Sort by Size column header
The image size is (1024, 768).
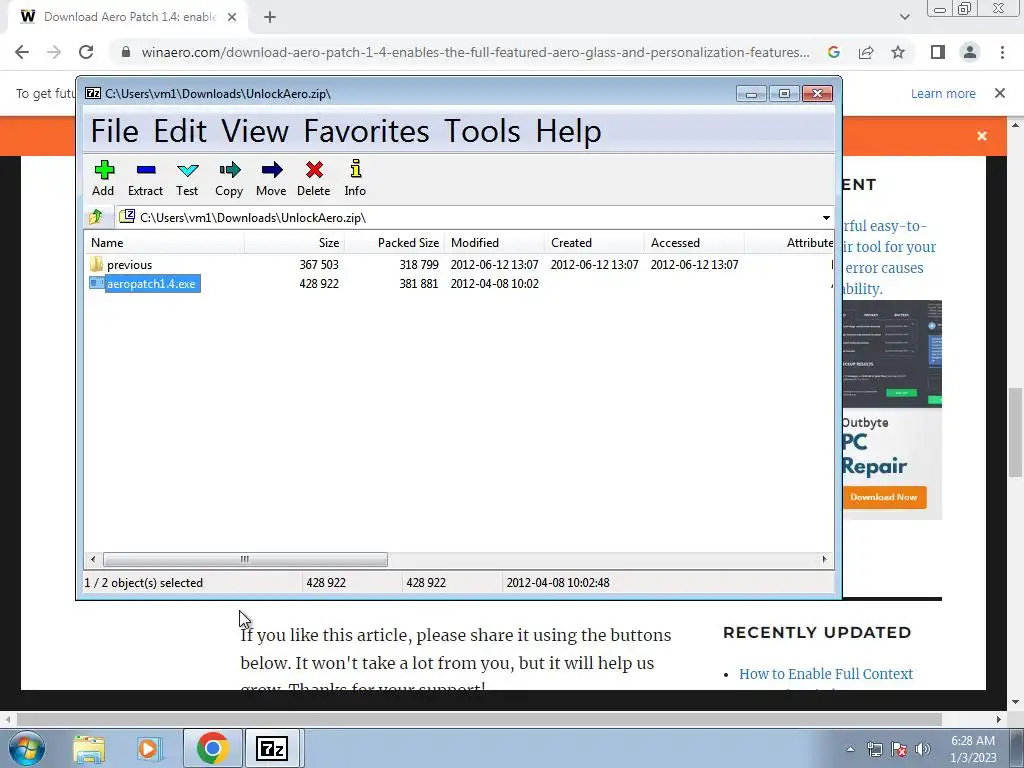pos(295,242)
